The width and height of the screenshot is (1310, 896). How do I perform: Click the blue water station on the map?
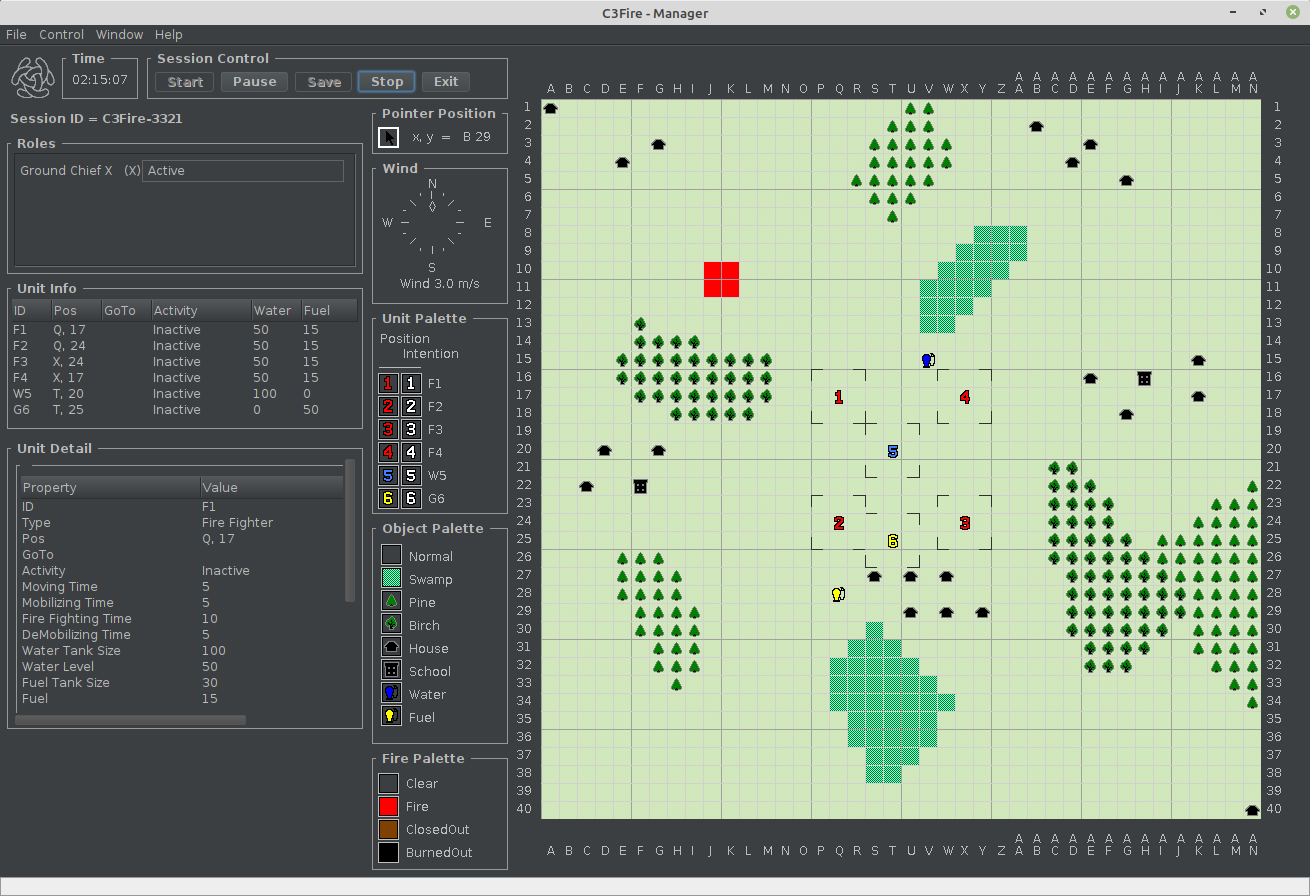(x=928, y=360)
